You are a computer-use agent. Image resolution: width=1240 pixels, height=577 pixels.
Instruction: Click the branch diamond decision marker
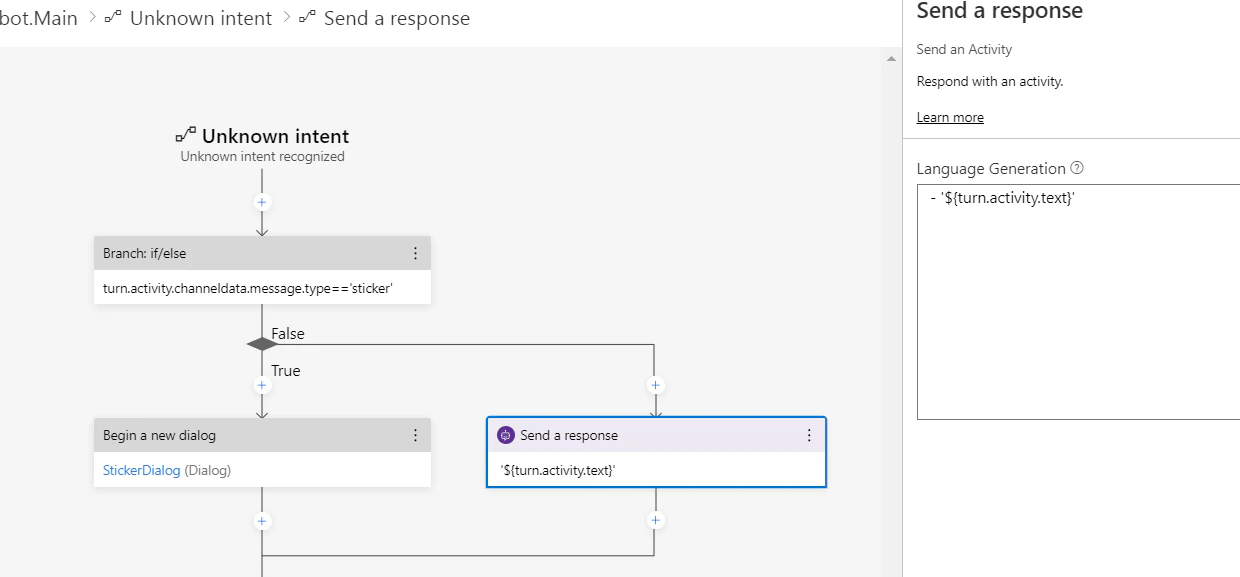click(262, 344)
